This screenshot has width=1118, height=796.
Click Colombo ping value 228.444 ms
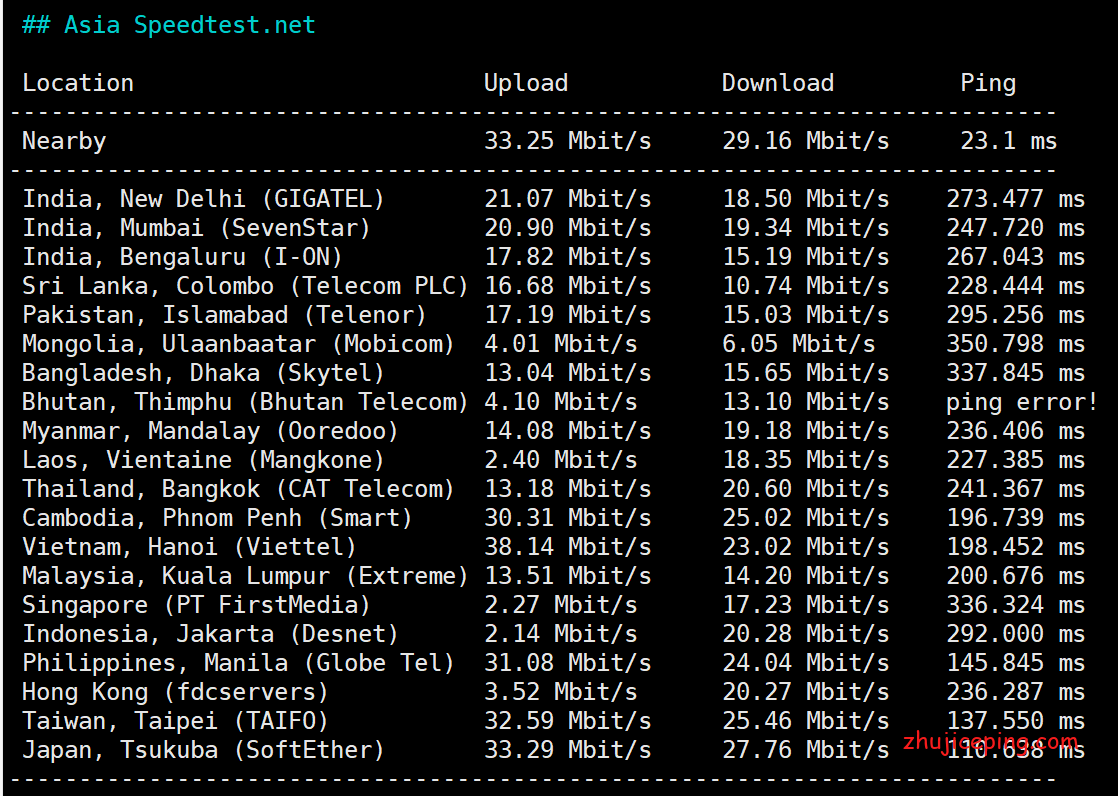click(x=1016, y=286)
